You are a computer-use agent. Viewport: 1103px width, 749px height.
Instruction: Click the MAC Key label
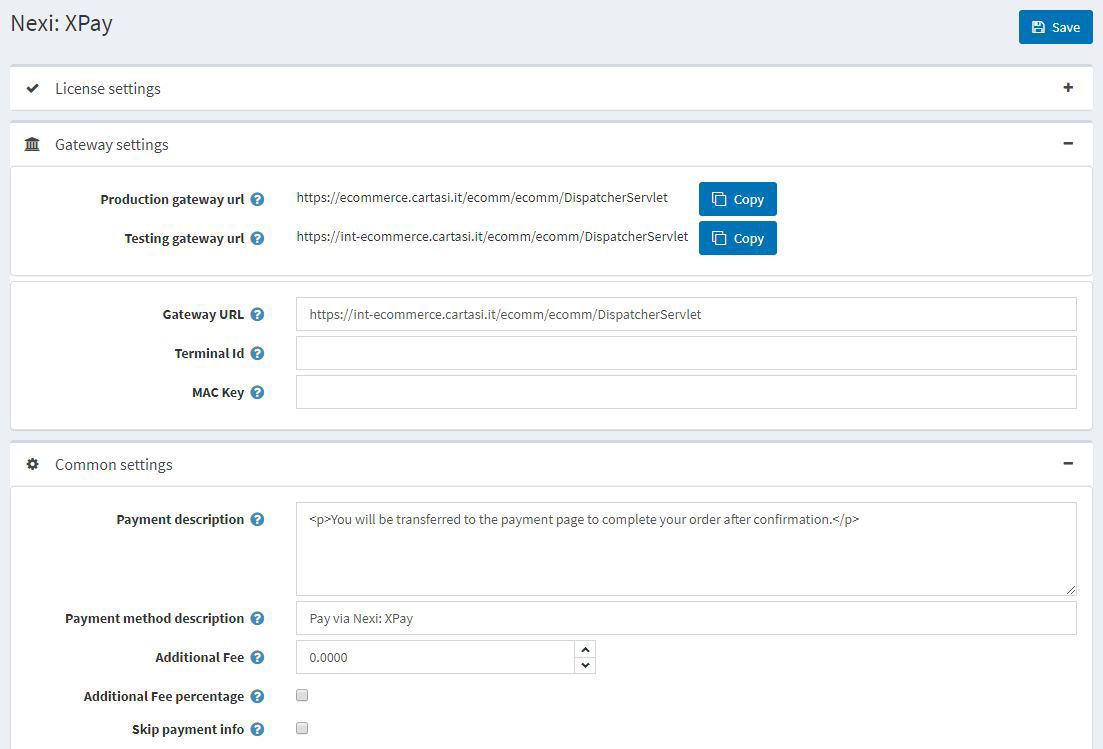coord(218,392)
